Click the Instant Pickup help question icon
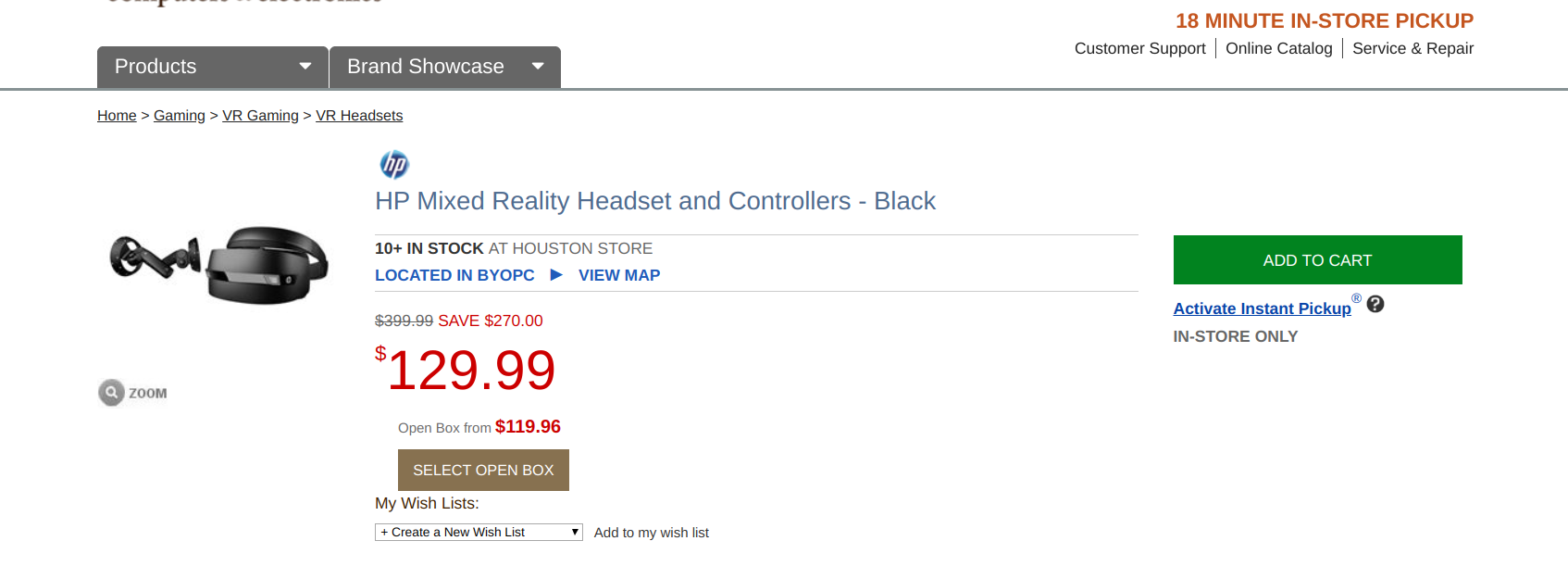Viewport: 1568px width, 566px height. (1375, 305)
